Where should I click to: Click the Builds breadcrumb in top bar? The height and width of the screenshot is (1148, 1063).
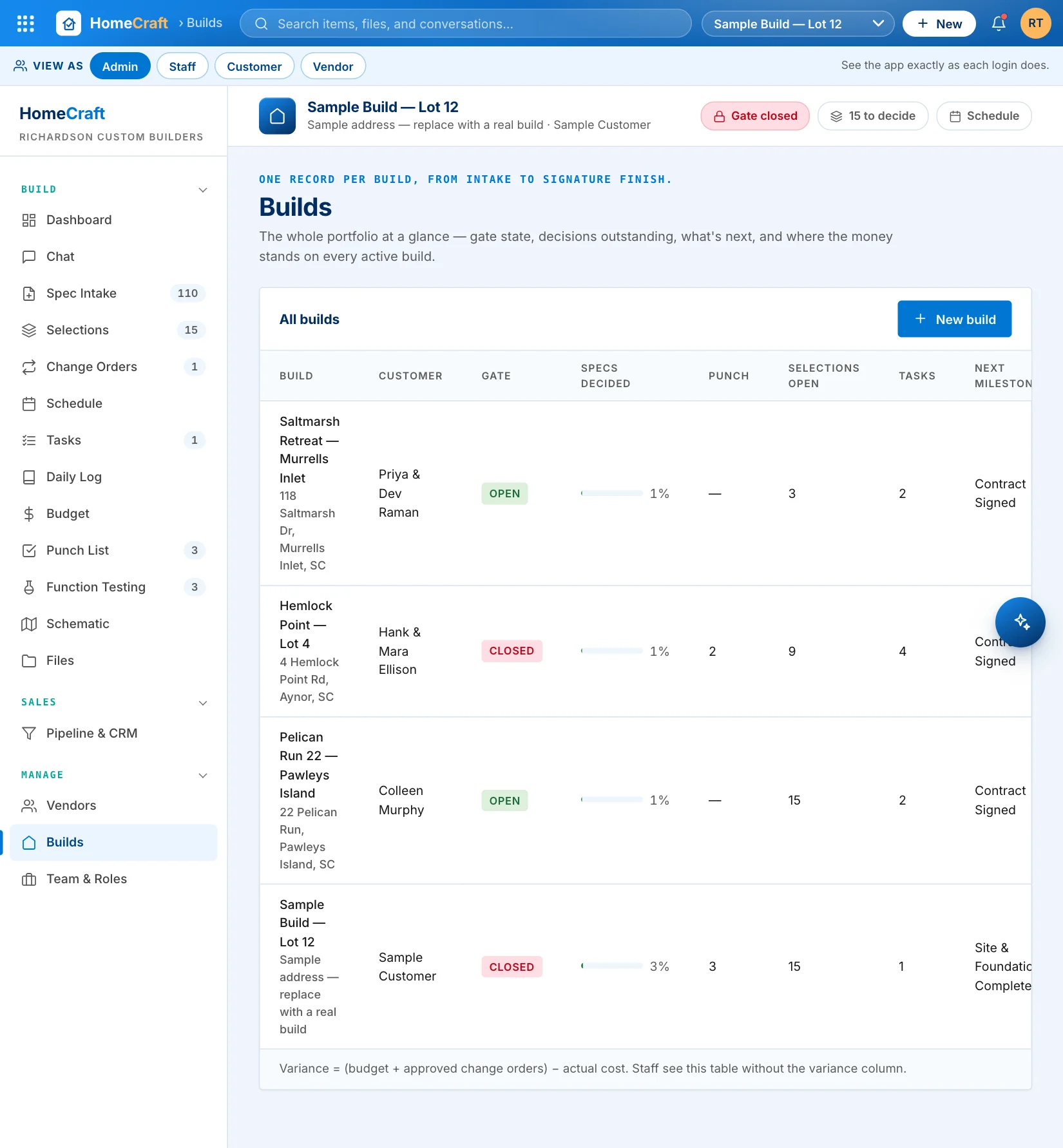click(204, 23)
